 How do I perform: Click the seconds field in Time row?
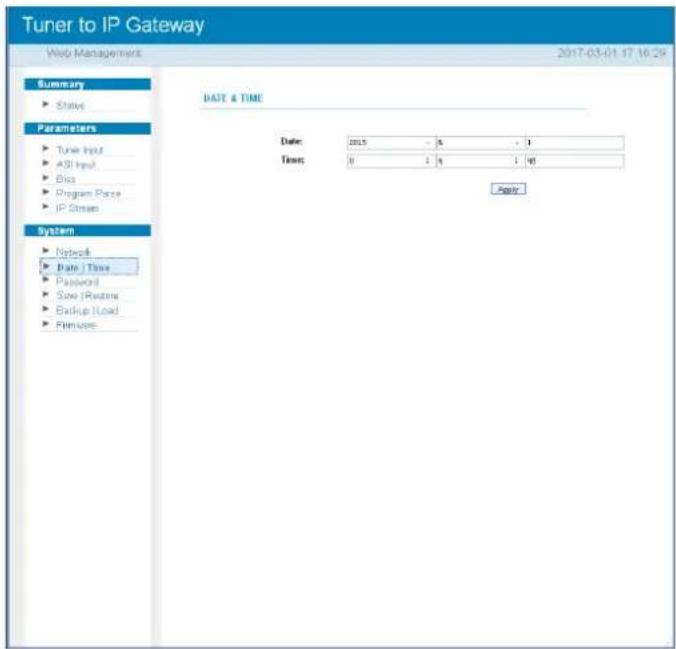[574, 161]
